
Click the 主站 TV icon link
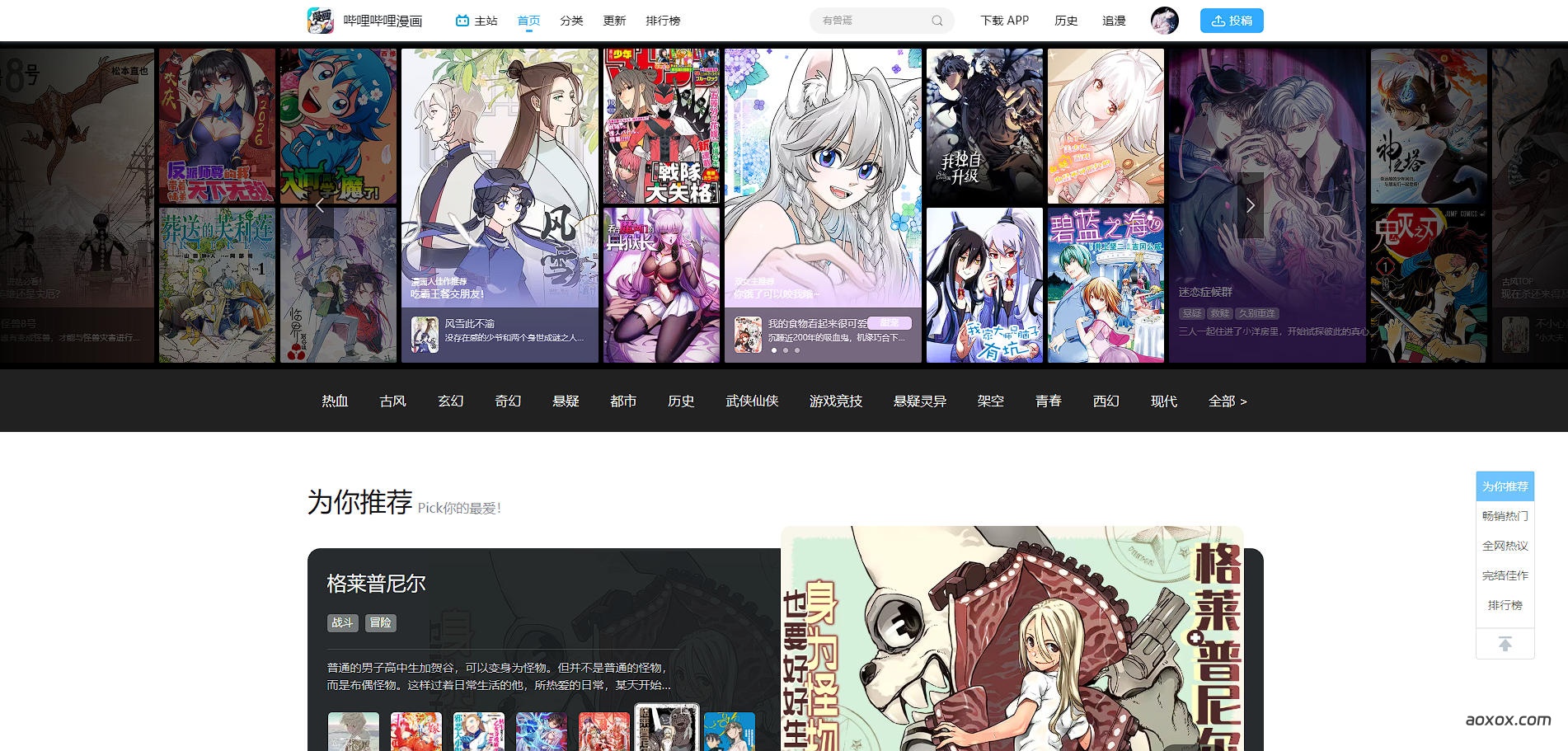(477, 21)
